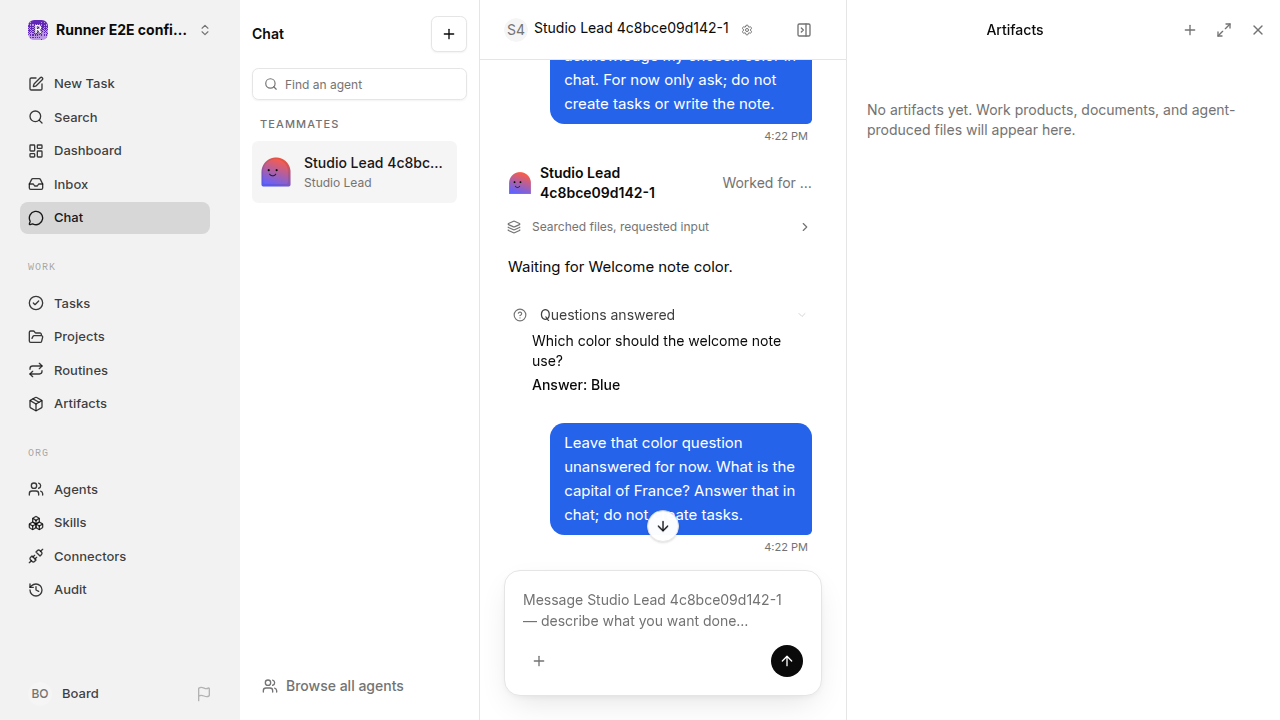The image size is (1280, 720).
Task: Click the Artifacts cube icon in the sidebar
Action: (x=36, y=404)
